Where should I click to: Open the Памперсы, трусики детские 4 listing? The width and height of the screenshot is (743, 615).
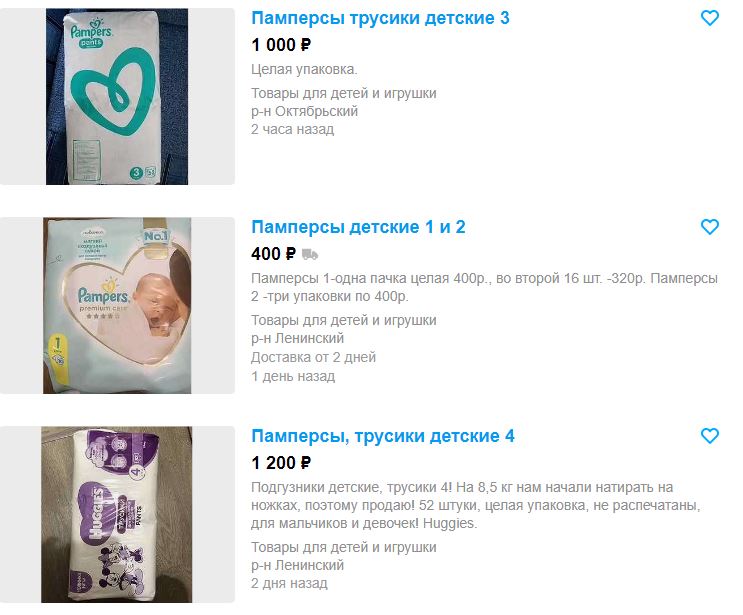coord(383,436)
